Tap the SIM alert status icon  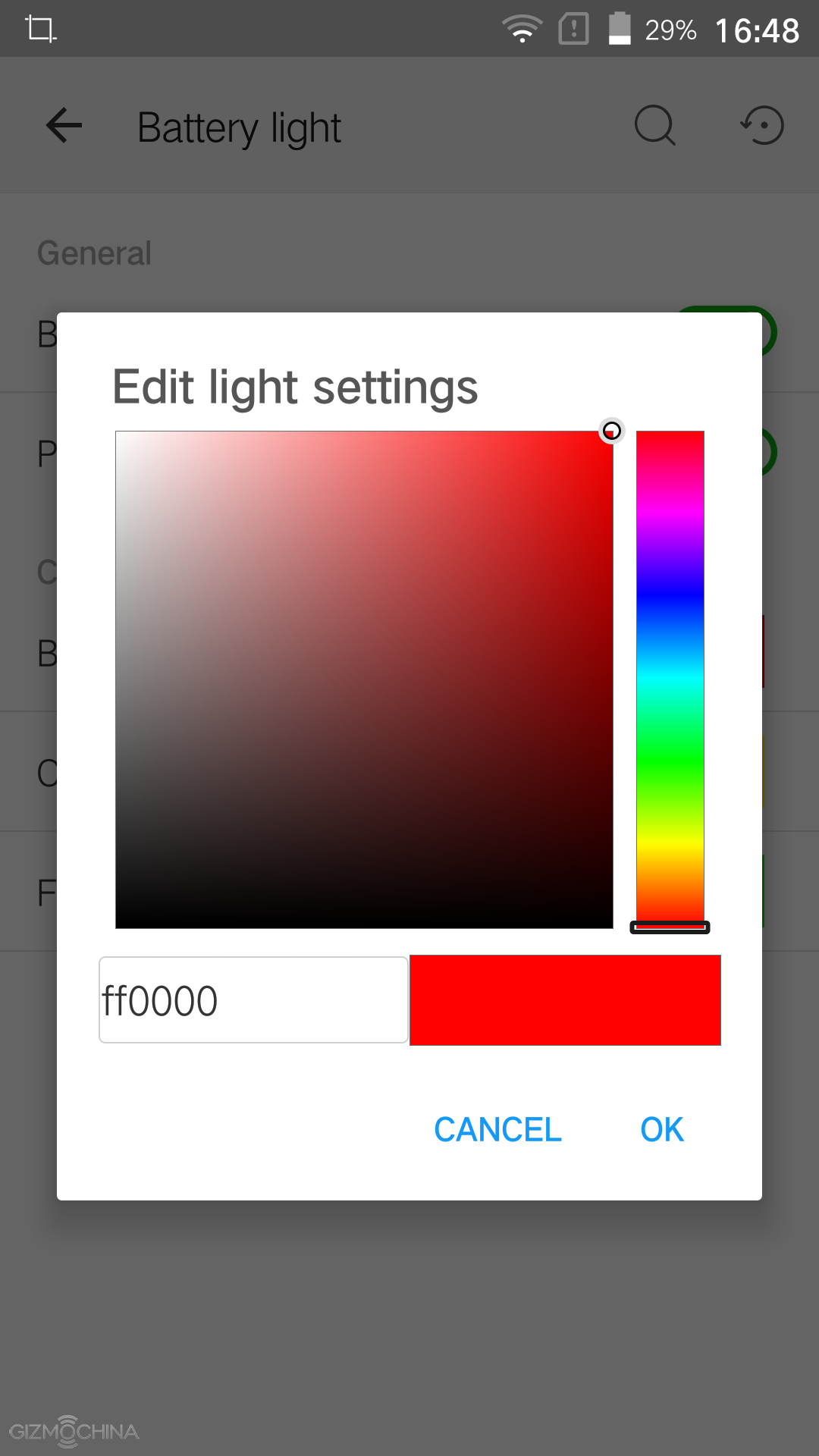click(573, 30)
